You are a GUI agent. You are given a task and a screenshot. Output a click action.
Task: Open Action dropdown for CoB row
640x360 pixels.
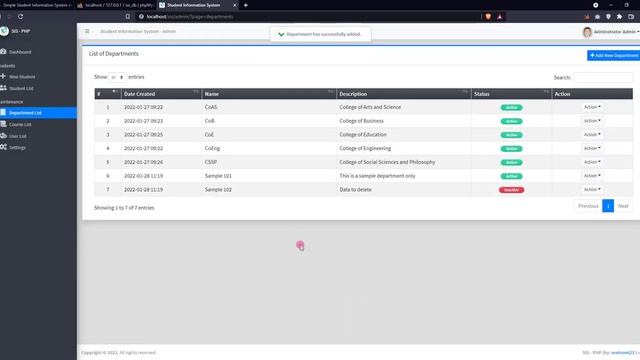[x=592, y=121]
